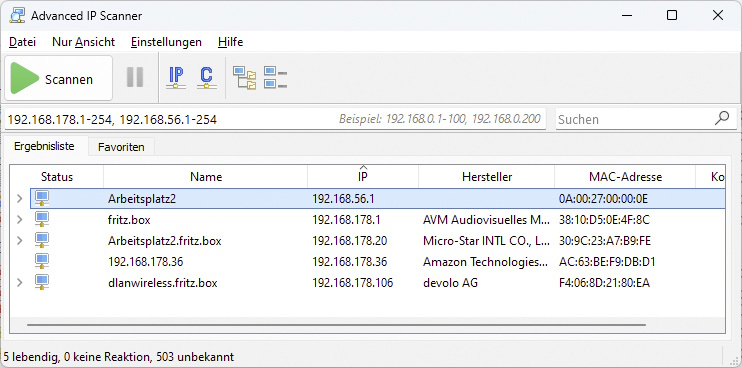
Task: Click IP cell 192.168.178.1
Action: tap(346, 220)
